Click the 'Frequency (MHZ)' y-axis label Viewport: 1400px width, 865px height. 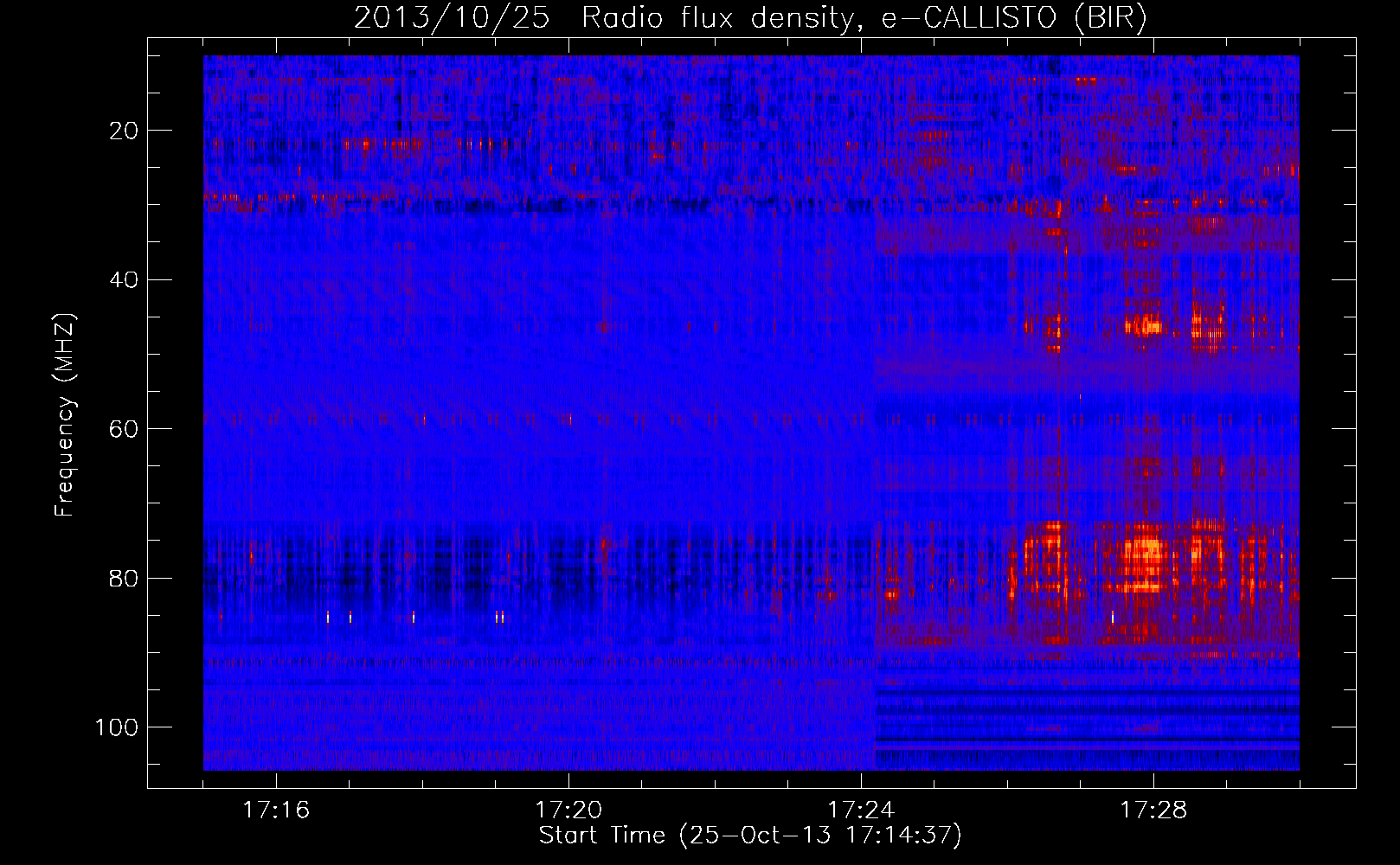tap(65, 415)
